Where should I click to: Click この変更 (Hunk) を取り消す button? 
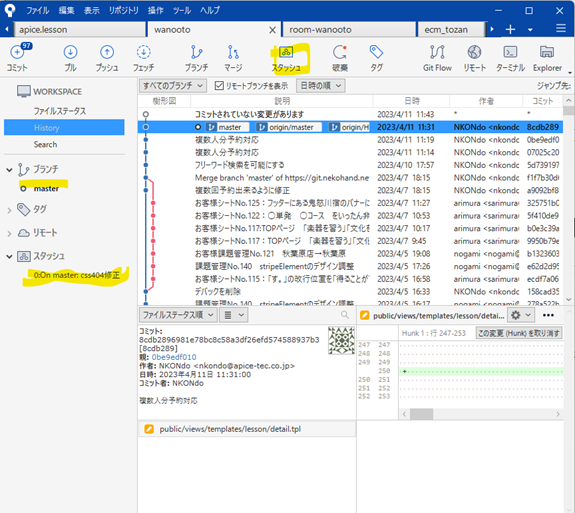click(519, 333)
